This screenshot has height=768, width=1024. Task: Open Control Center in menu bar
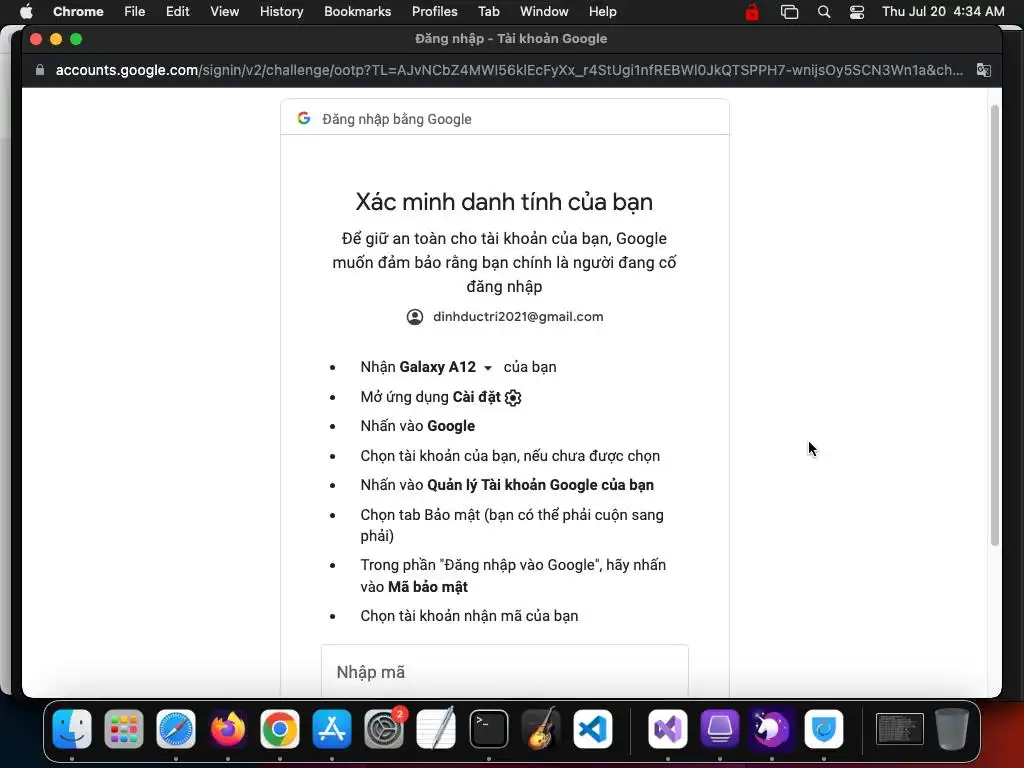click(x=857, y=12)
